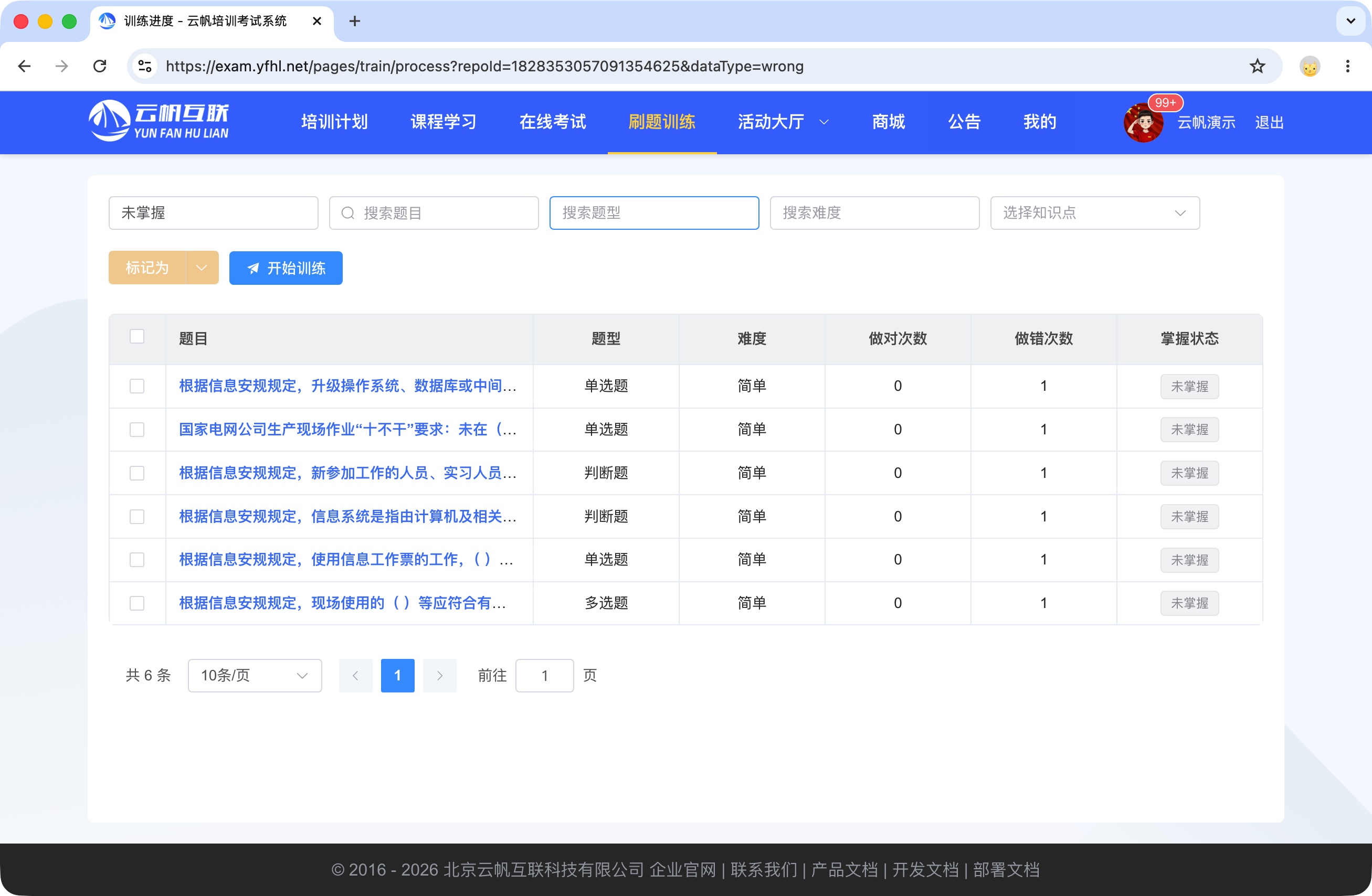The height and width of the screenshot is (896, 1372).
Task: Open question 根据信息安规规定，升级操作系统
Action: (347, 386)
